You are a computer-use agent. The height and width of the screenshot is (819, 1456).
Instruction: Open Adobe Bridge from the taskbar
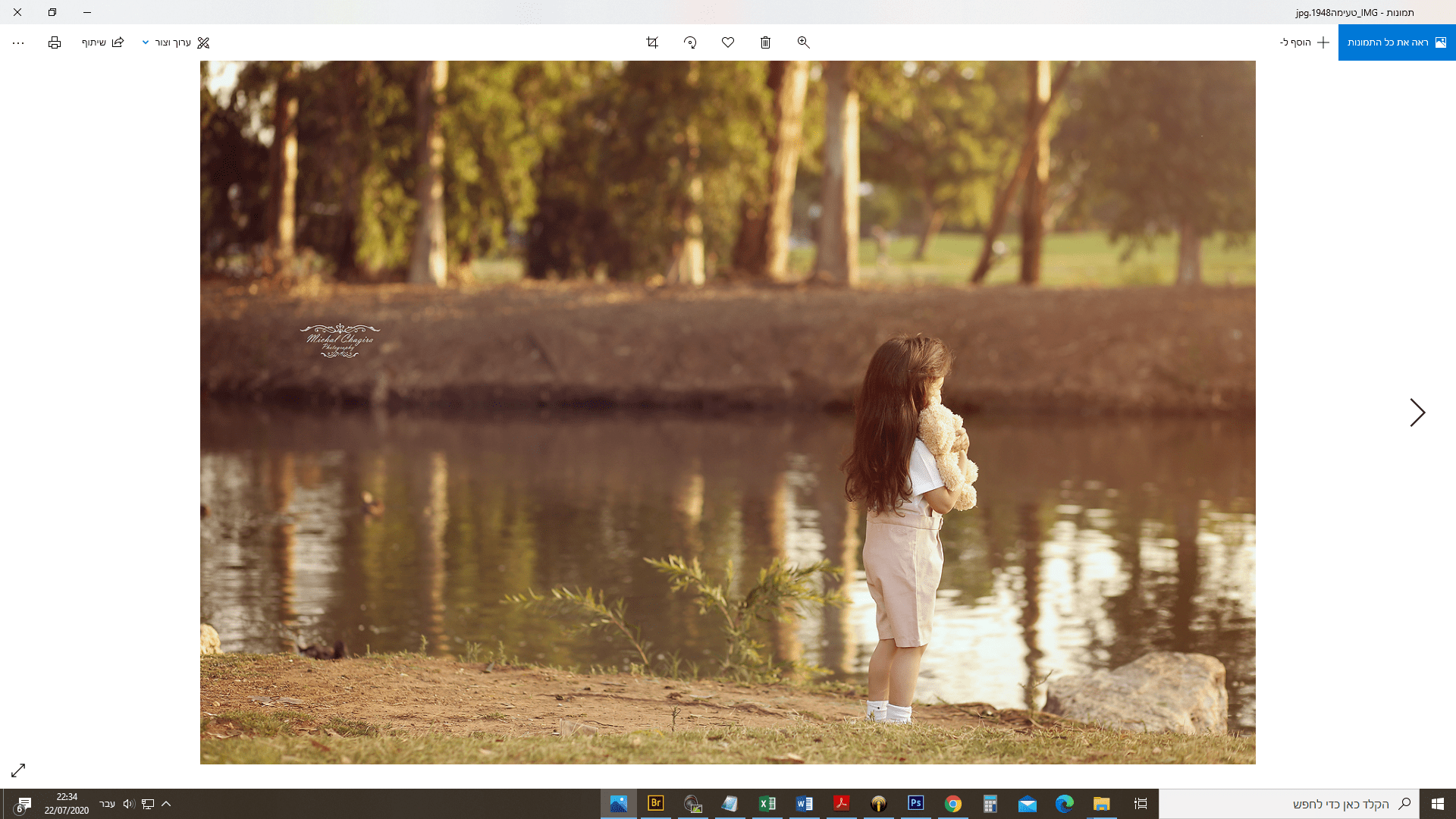[656, 803]
